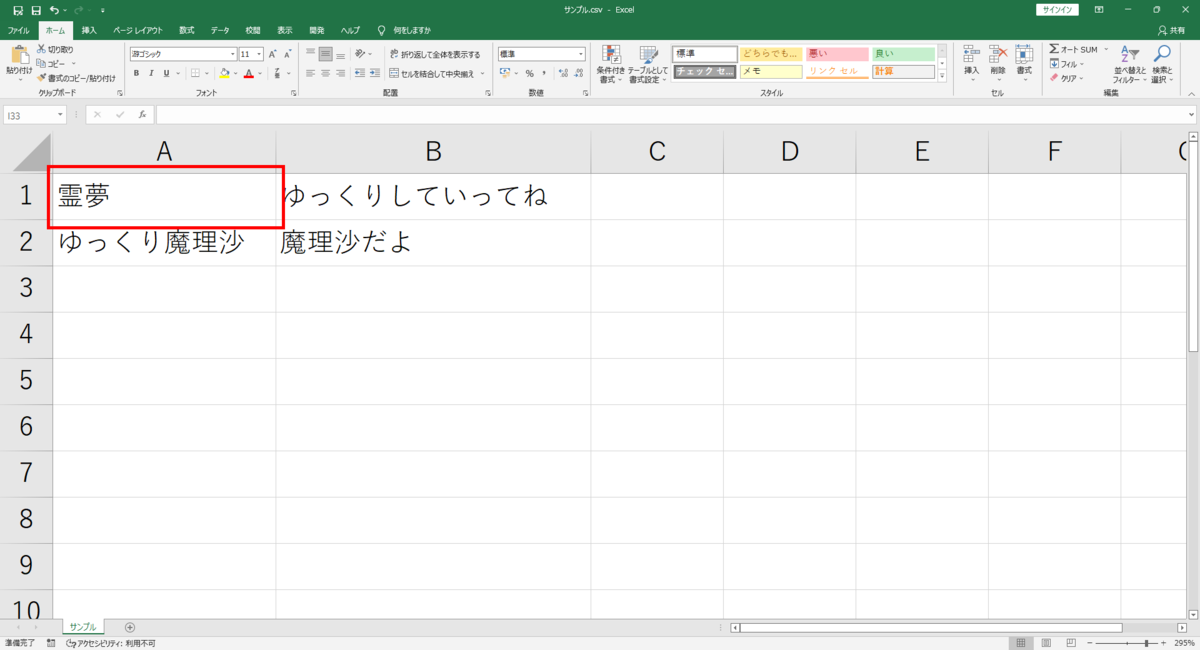Increase decimal places

563,73
